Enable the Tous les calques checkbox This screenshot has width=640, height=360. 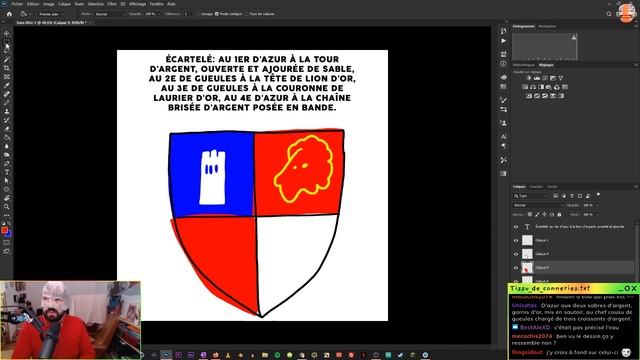(x=247, y=14)
